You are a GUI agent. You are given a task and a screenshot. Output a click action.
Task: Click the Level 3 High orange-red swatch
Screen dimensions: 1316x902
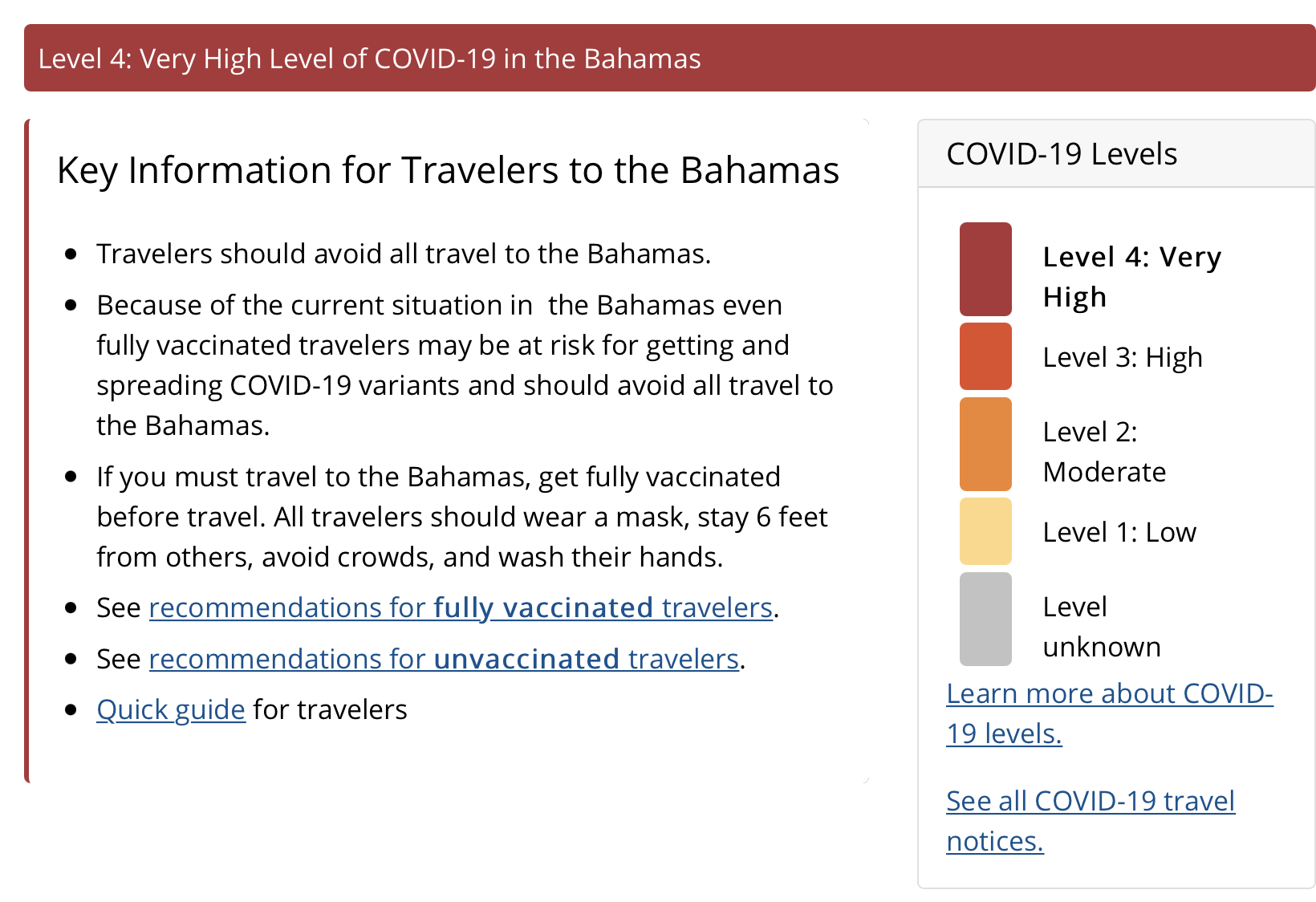click(985, 356)
